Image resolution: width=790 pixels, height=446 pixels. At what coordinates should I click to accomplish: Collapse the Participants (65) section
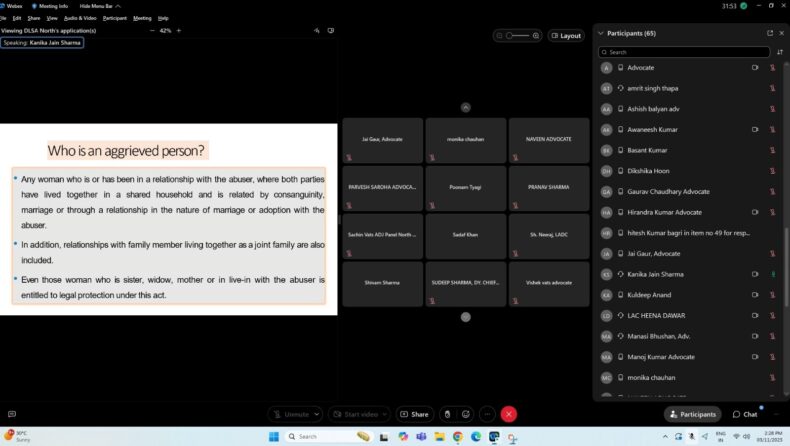point(601,33)
